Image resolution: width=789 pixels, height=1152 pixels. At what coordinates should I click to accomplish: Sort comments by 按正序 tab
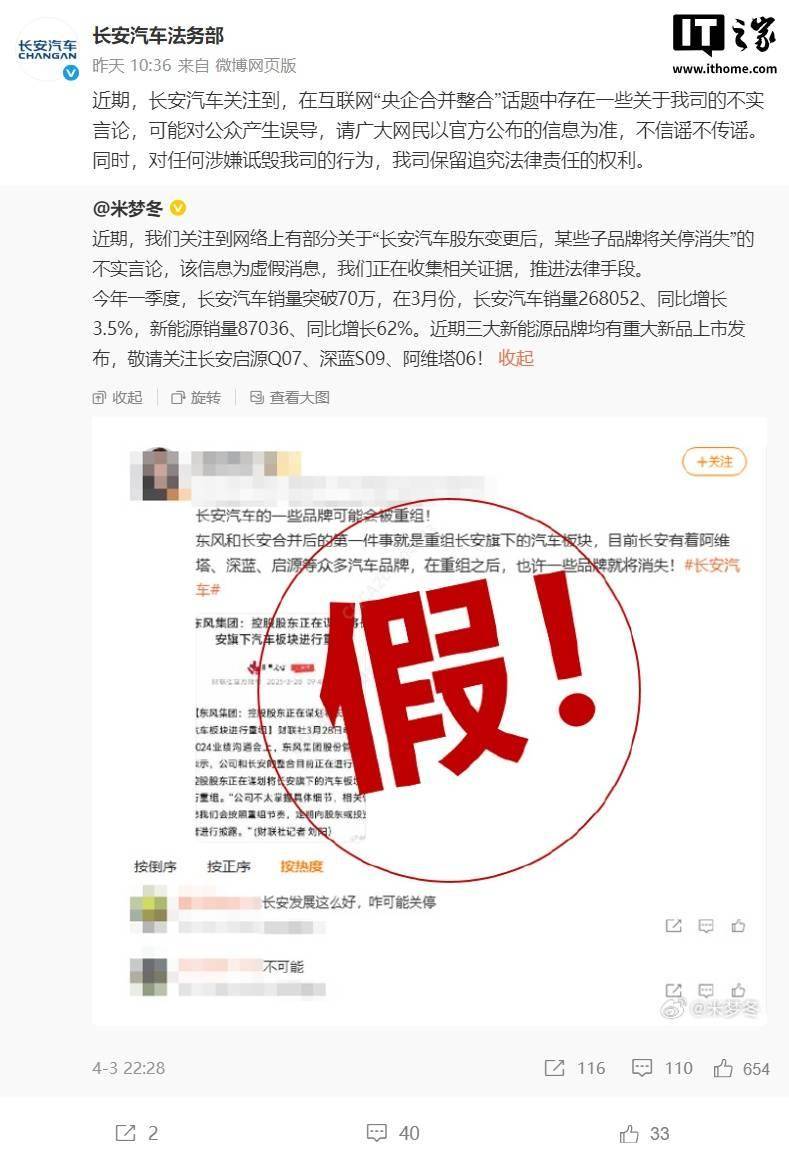[x=228, y=866]
